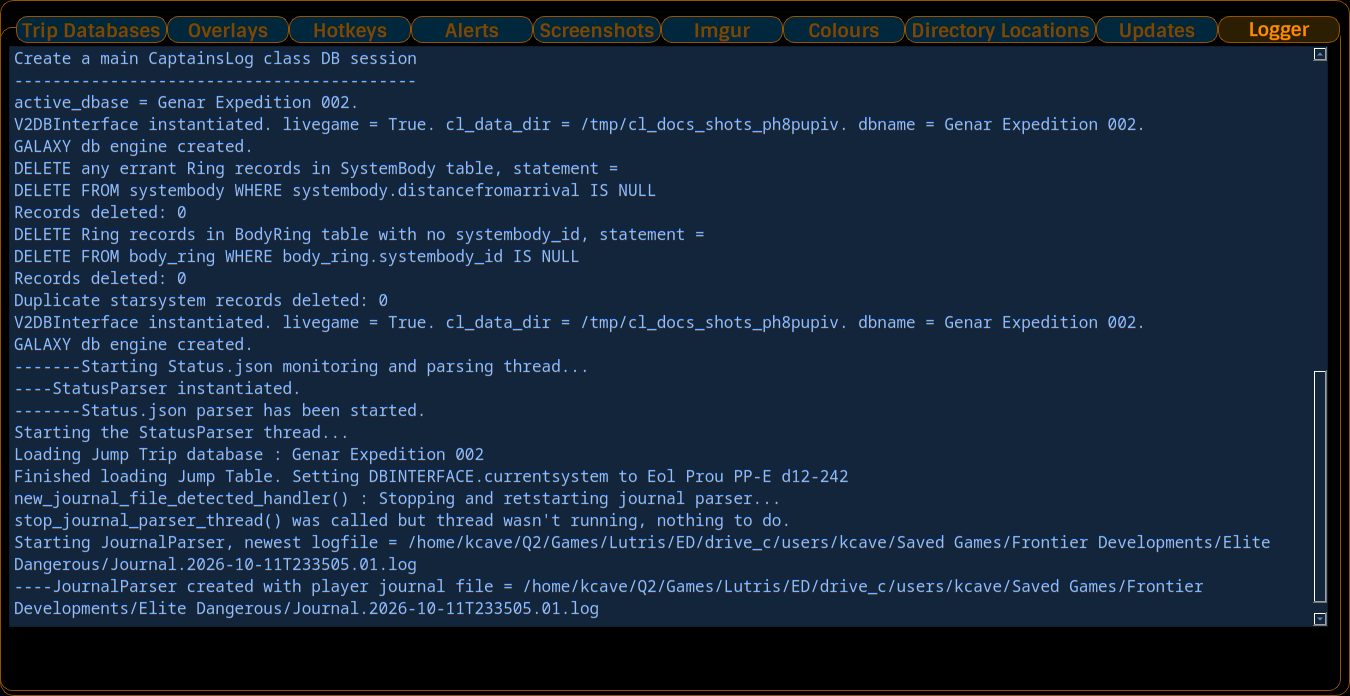Click the log scrollbar down arrow

coord(1320,619)
